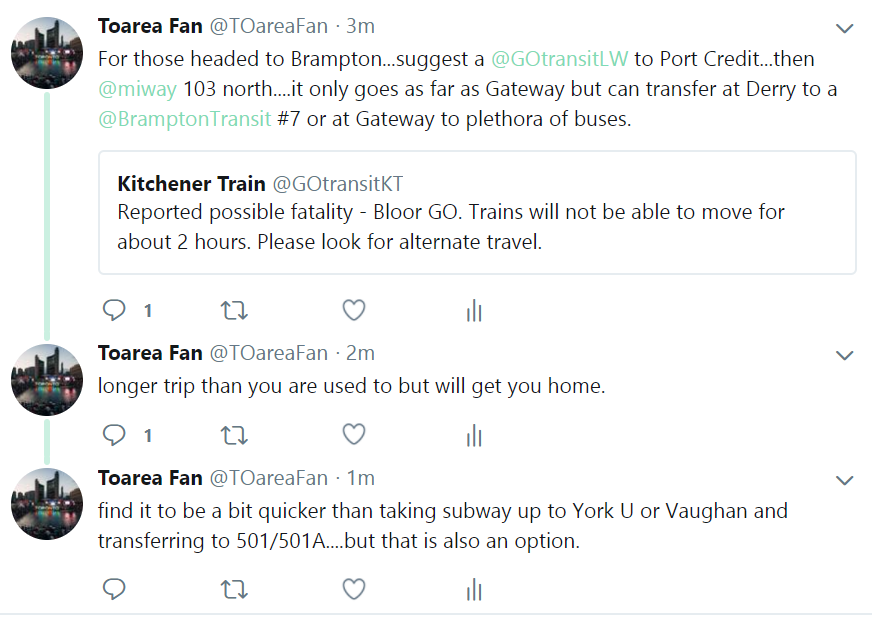Expand the first tweet's more options chevron
This screenshot has width=872, height=617.
pyautogui.click(x=845, y=28)
